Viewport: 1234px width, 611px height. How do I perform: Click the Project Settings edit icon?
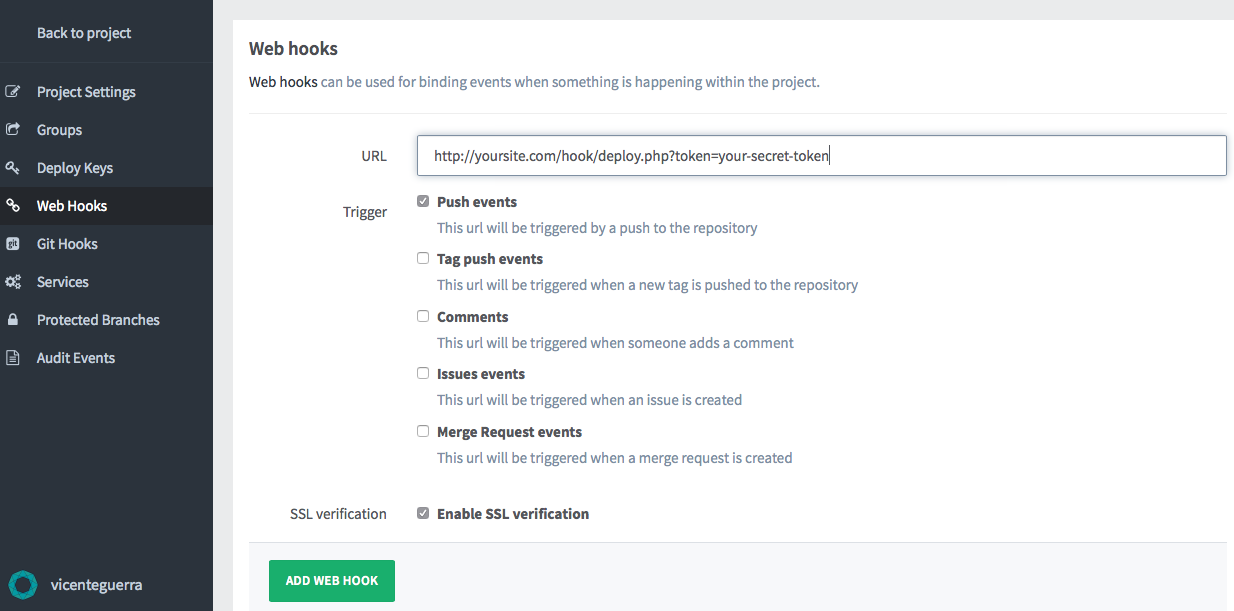click(13, 92)
